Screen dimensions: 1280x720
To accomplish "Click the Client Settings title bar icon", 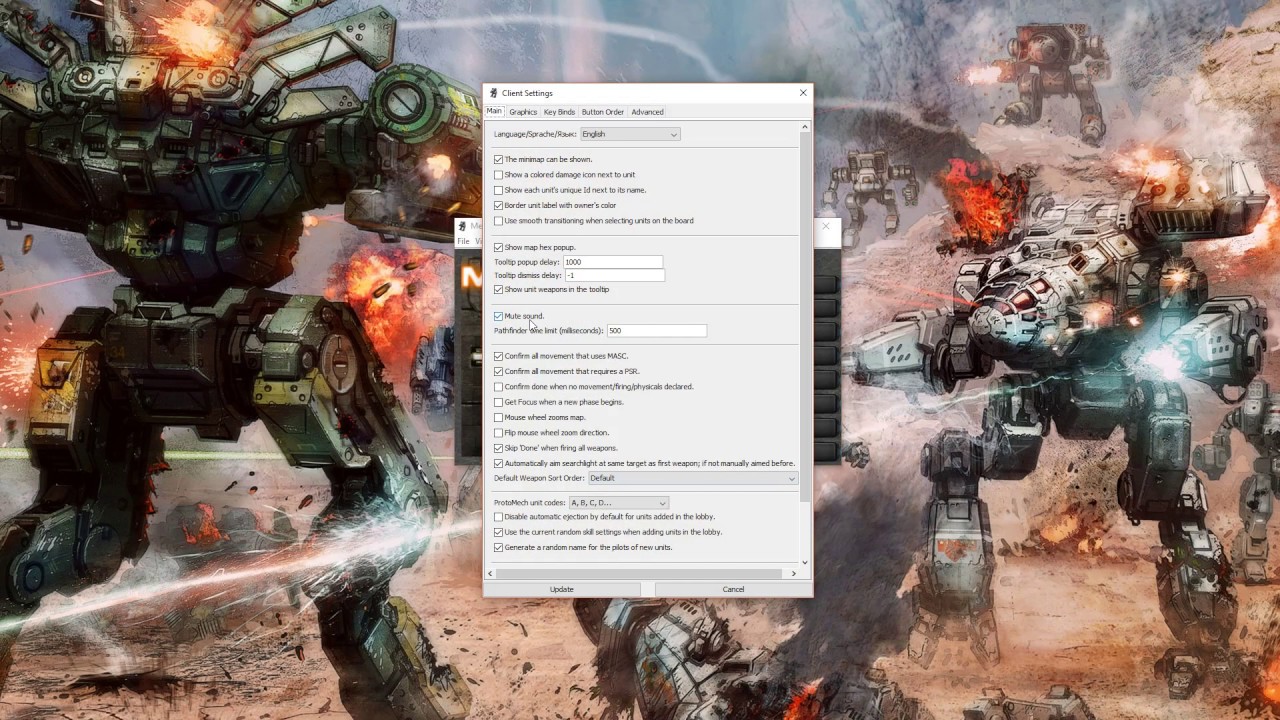I will [x=494, y=93].
